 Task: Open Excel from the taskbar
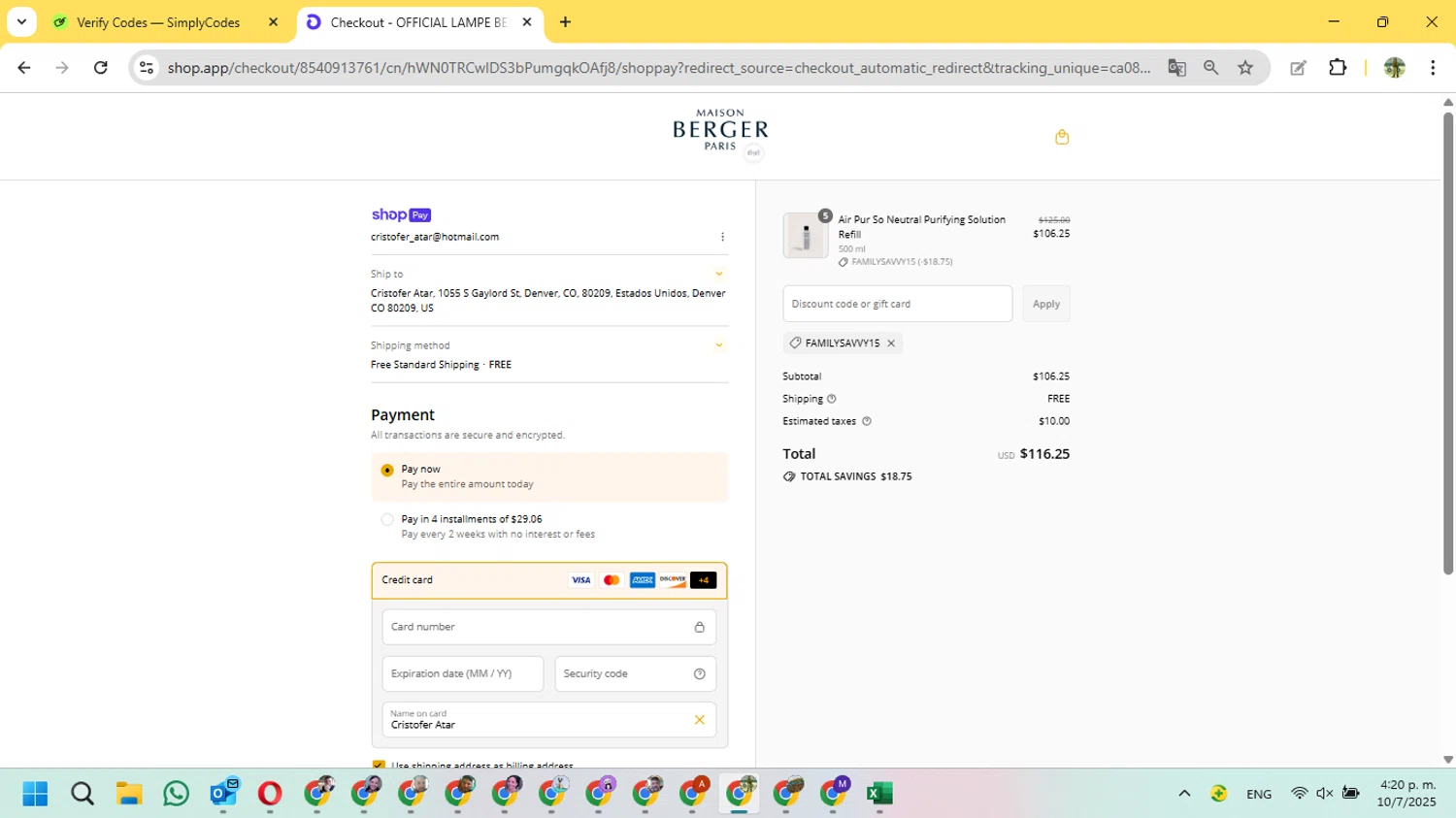pyautogui.click(x=879, y=794)
